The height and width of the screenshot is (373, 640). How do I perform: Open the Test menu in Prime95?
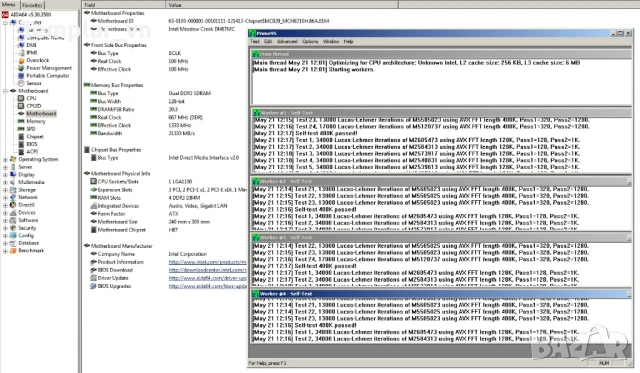[x=255, y=42]
